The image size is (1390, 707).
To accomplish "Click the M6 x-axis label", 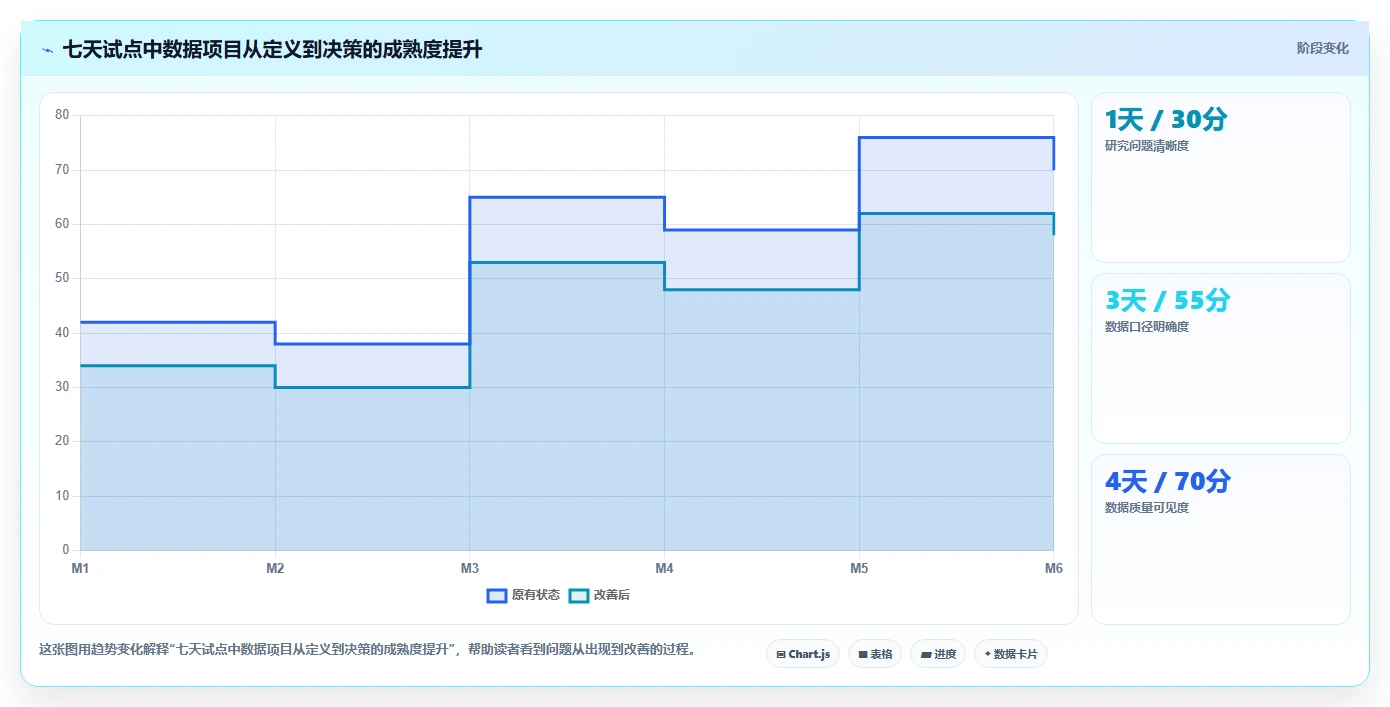I will [1053, 568].
